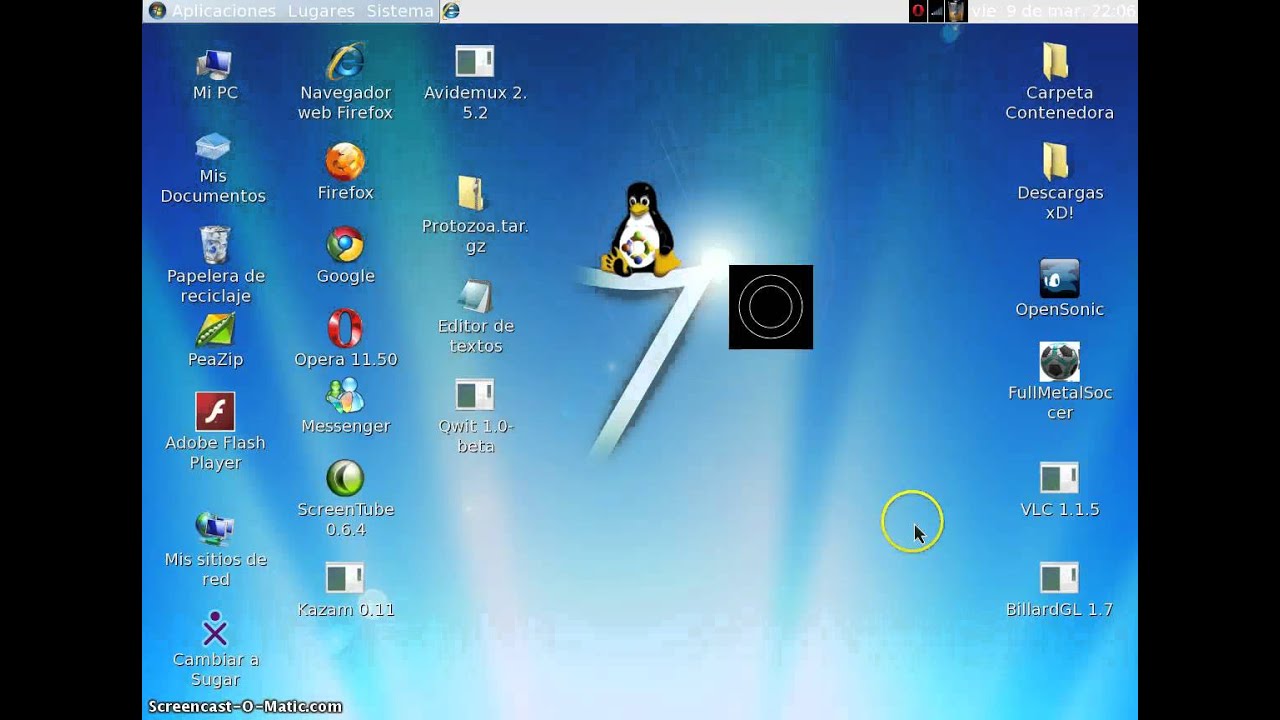Image resolution: width=1280 pixels, height=720 pixels.
Task: Open Mis sitios de red icon
Action: point(215,528)
